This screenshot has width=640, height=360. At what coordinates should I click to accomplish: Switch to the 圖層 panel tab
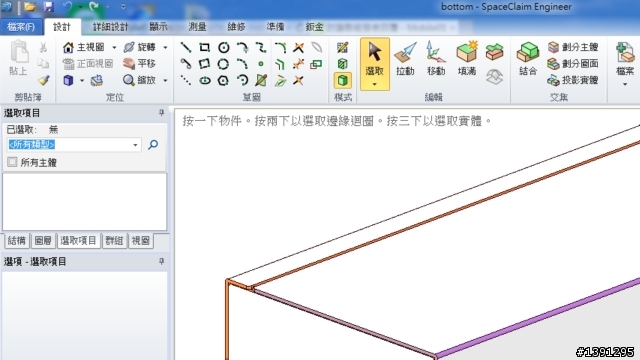pyautogui.click(x=43, y=240)
